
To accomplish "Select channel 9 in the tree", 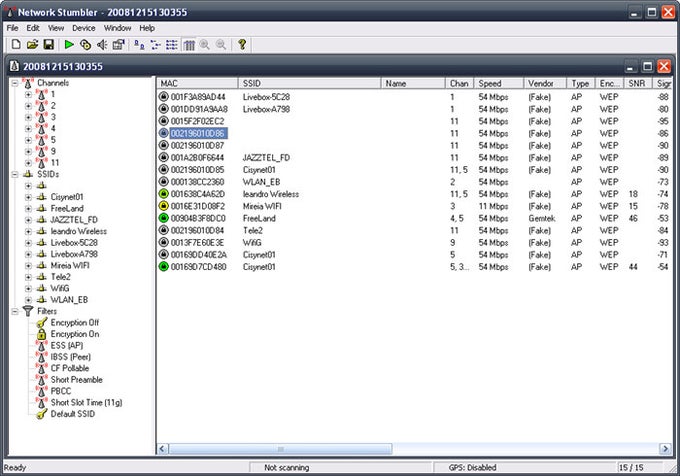I will click(x=53, y=151).
